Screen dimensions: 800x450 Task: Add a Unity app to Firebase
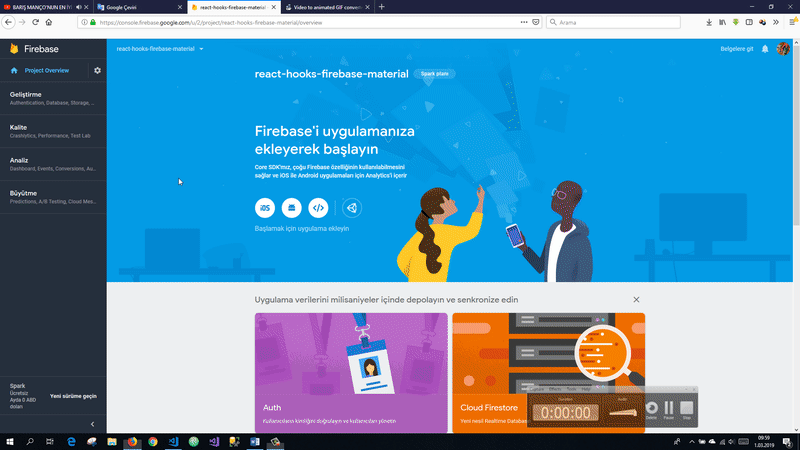pyautogui.click(x=352, y=208)
